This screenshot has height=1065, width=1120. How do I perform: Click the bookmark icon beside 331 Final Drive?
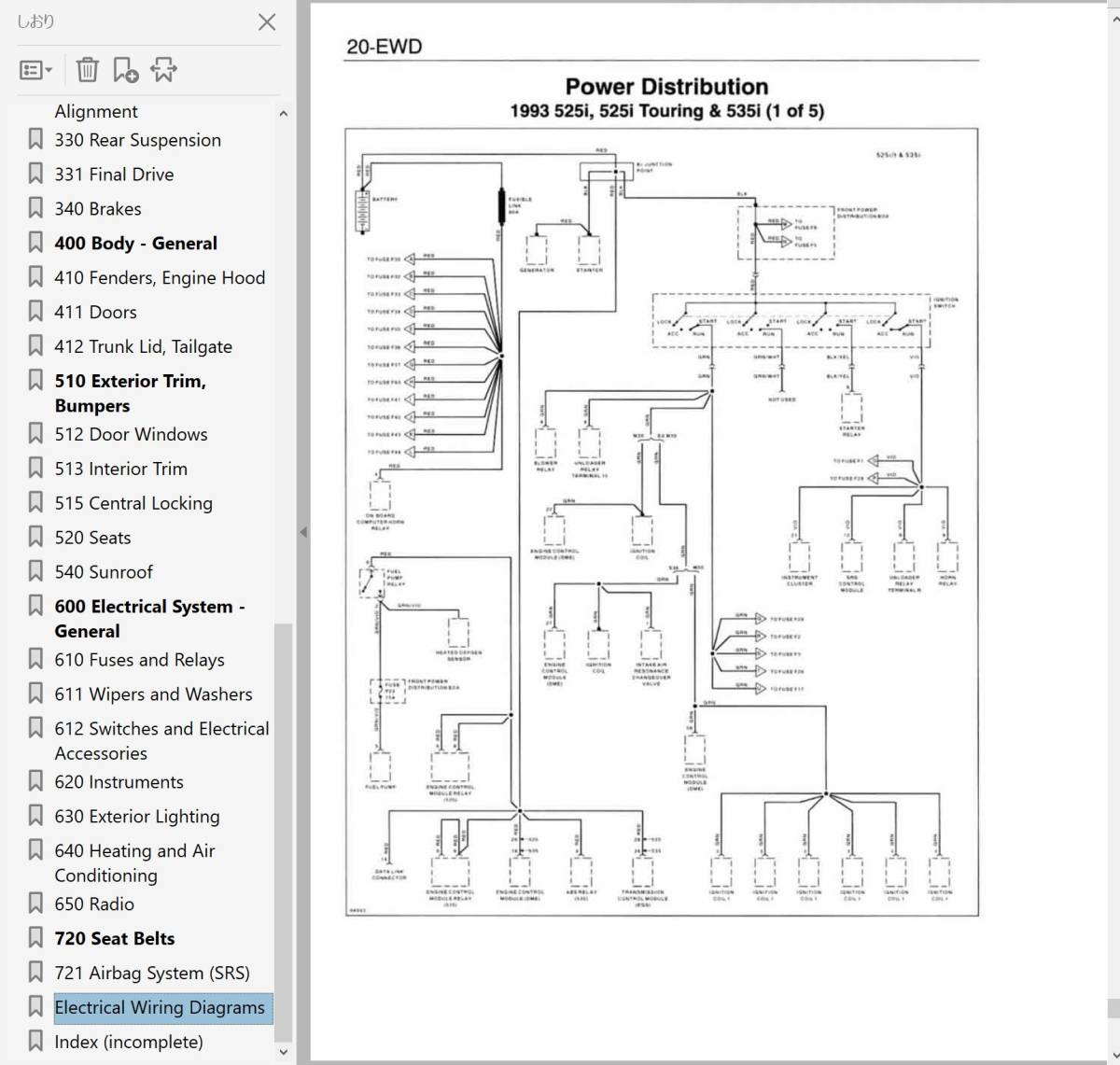(x=35, y=174)
